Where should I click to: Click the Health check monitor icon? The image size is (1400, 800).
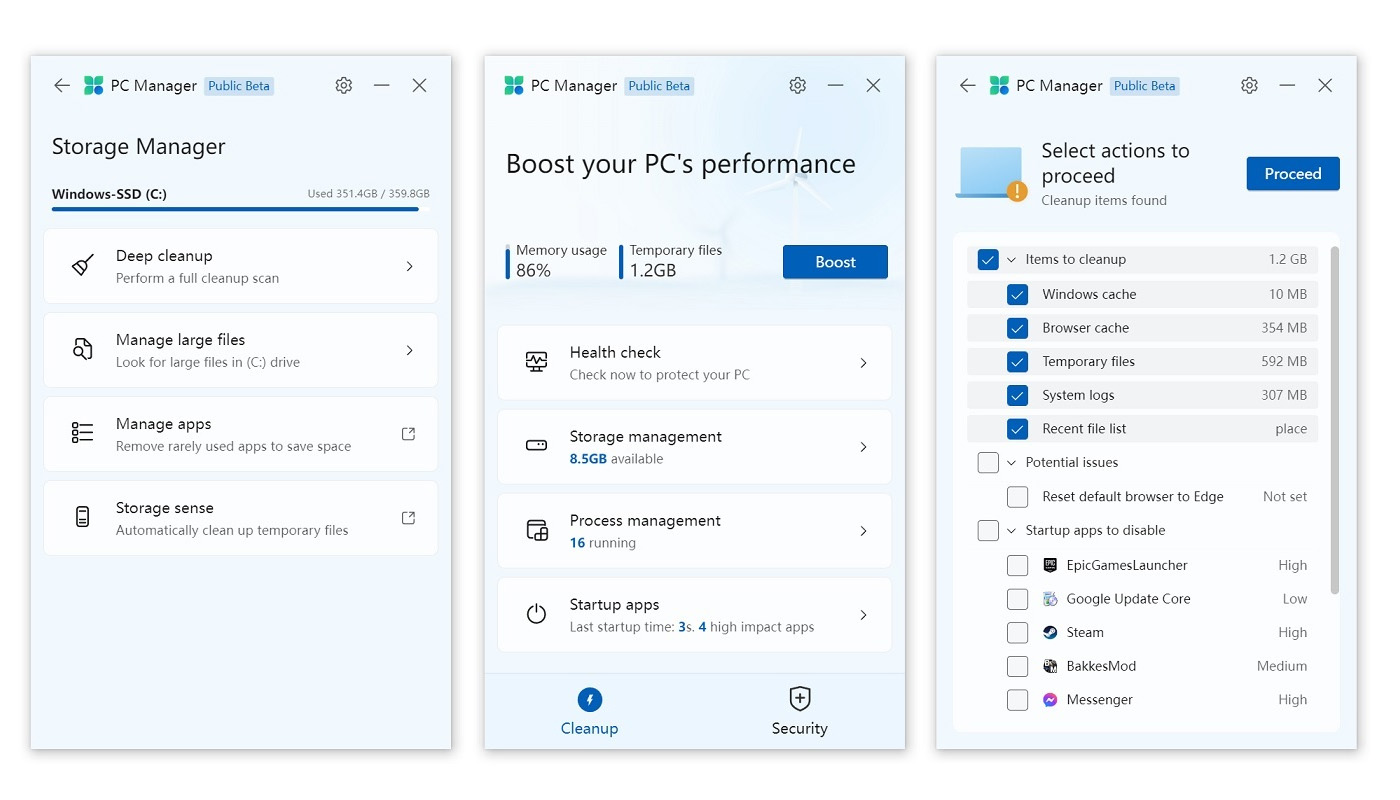click(x=537, y=362)
